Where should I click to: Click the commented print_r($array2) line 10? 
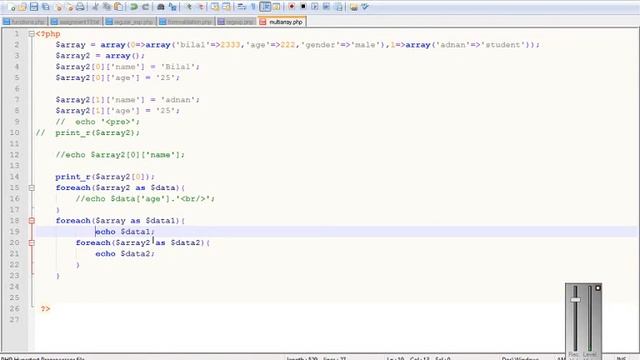point(88,133)
